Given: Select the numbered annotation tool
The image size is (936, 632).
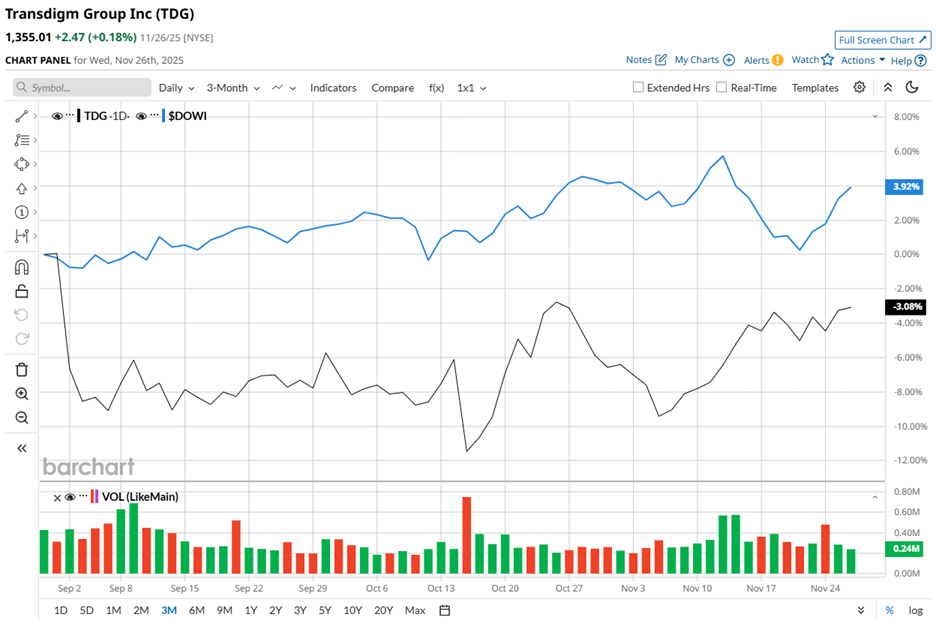Looking at the screenshot, I should [x=21, y=212].
